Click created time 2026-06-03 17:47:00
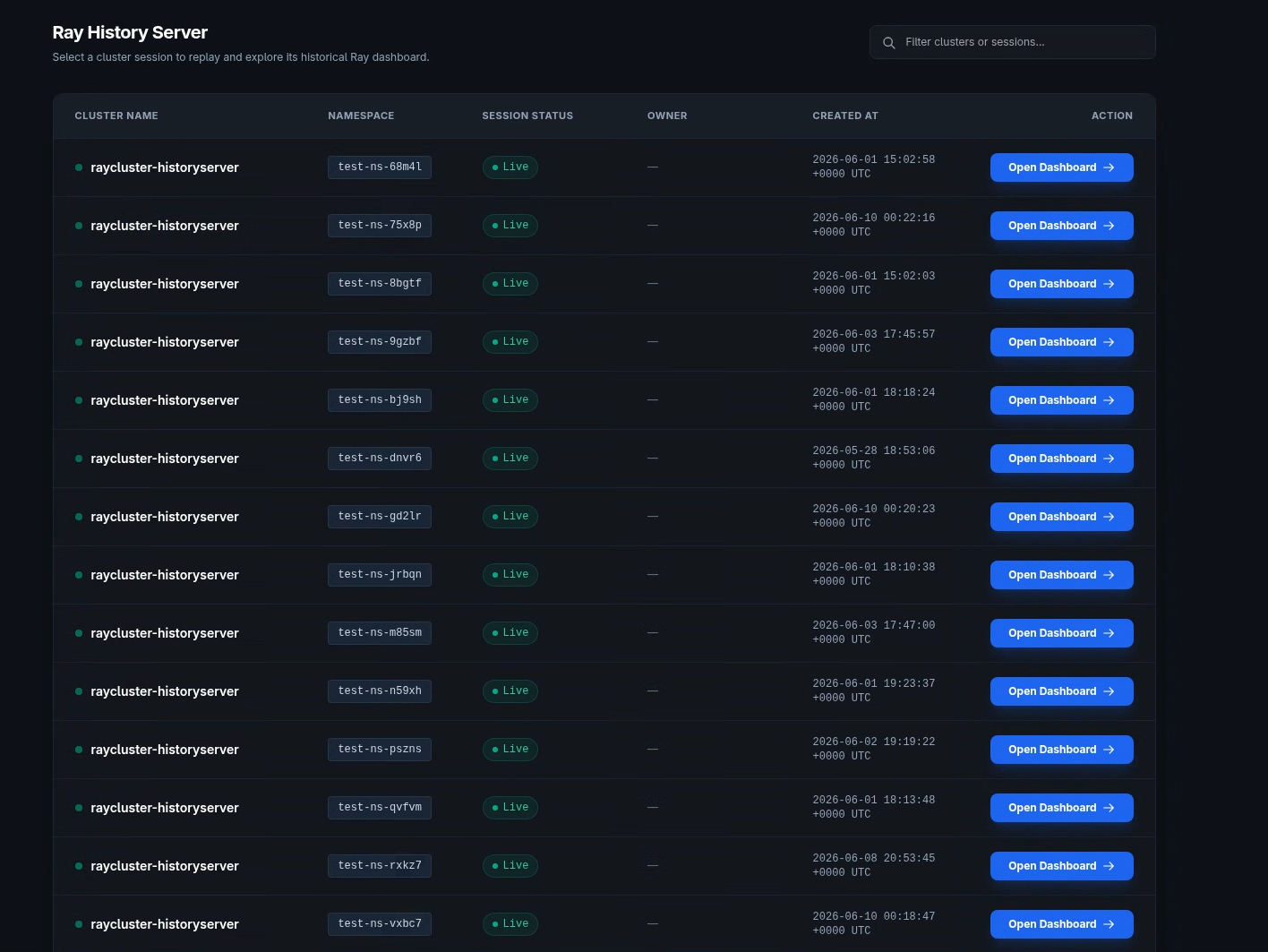The width and height of the screenshot is (1268, 952). [873, 632]
